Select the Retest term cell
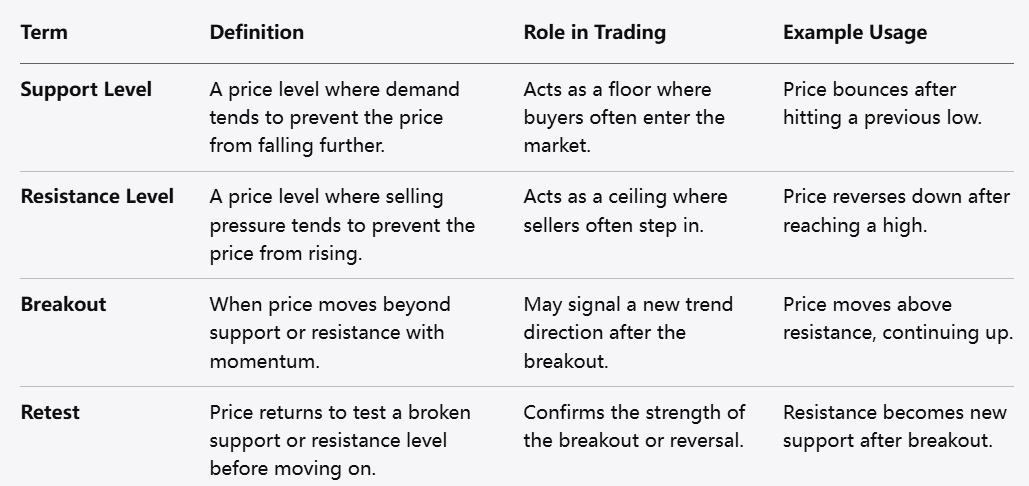 click(50, 412)
